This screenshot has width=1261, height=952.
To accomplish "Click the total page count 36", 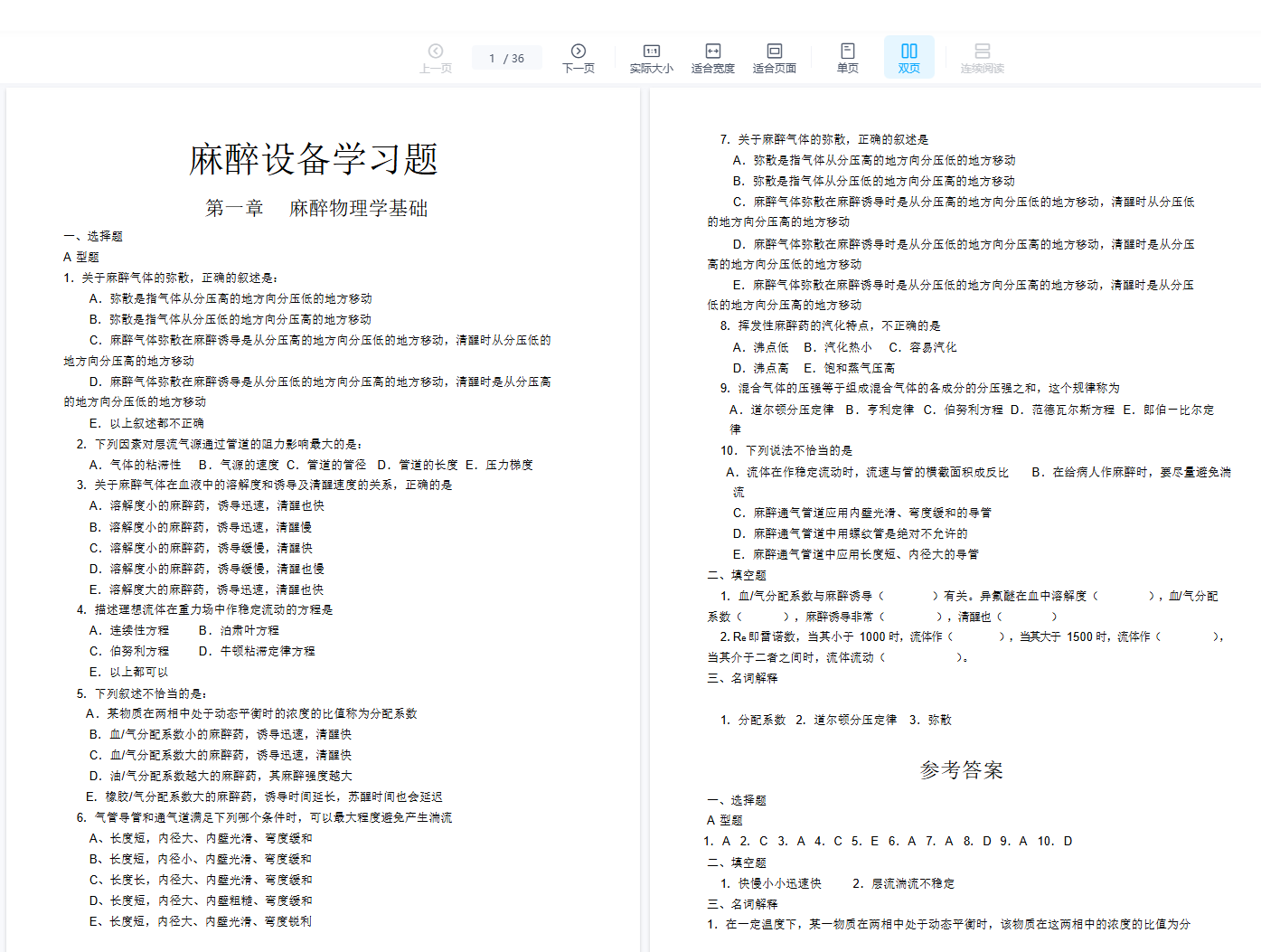I will tap(518, 59).
